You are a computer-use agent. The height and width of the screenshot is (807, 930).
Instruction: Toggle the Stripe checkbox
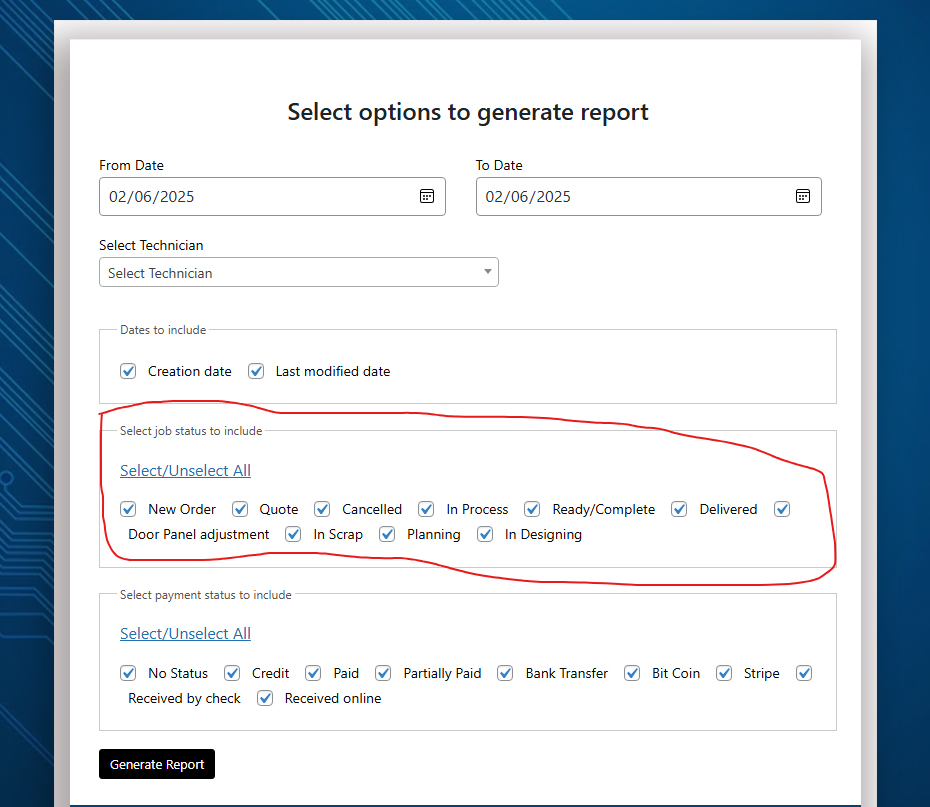[724, 673]
